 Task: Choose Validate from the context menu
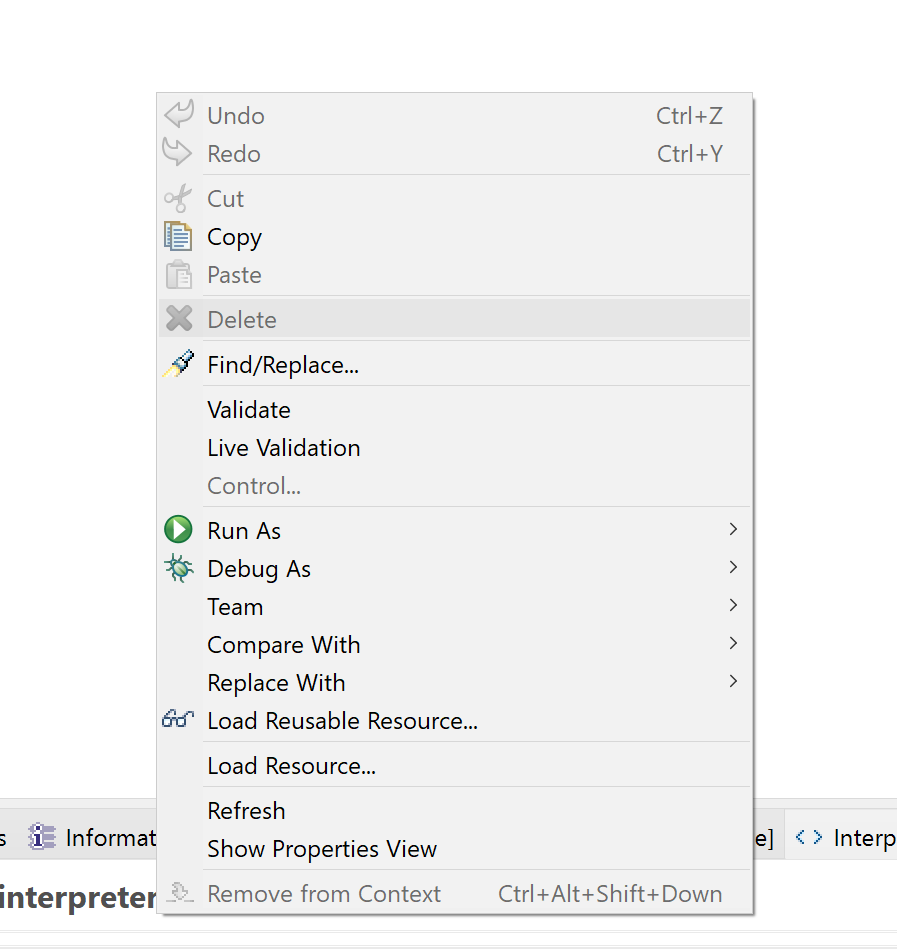(x=249, y=410)
